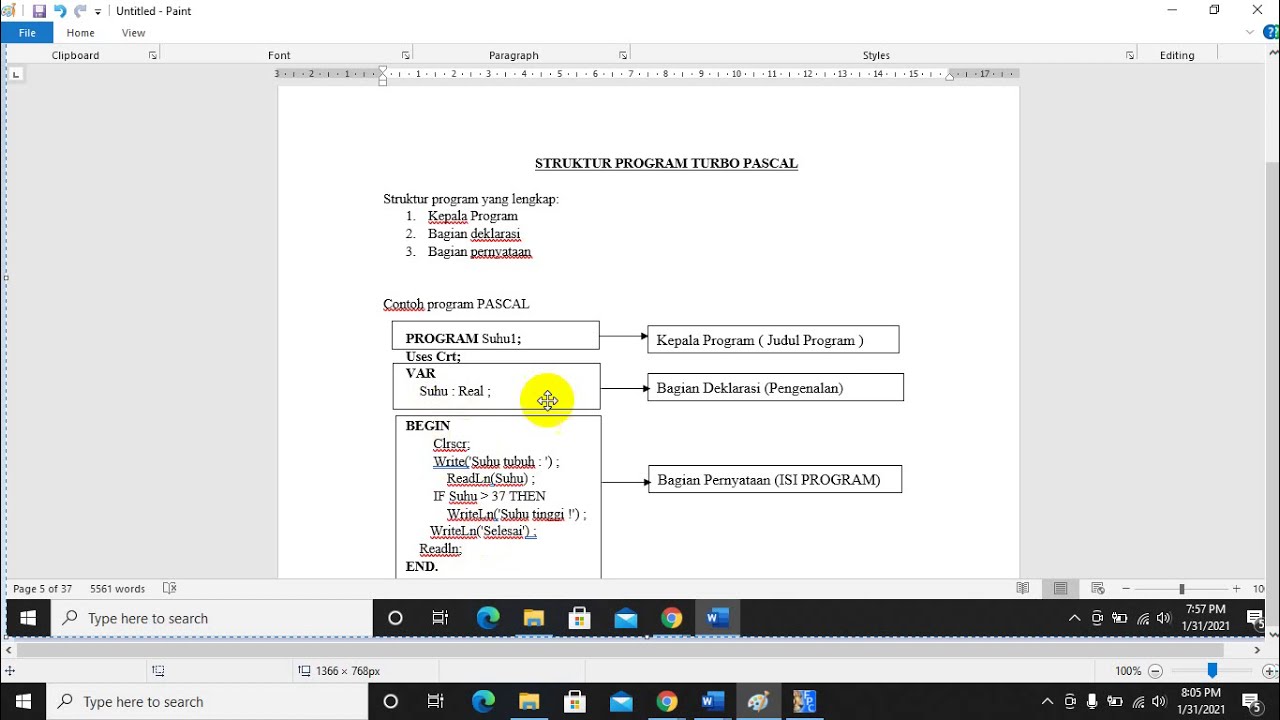Click the heading 'STRUKTUR PROGRAM TURBO PASCAL'
This screenshot has height=720, width=1280.
[x=666, y=163]
